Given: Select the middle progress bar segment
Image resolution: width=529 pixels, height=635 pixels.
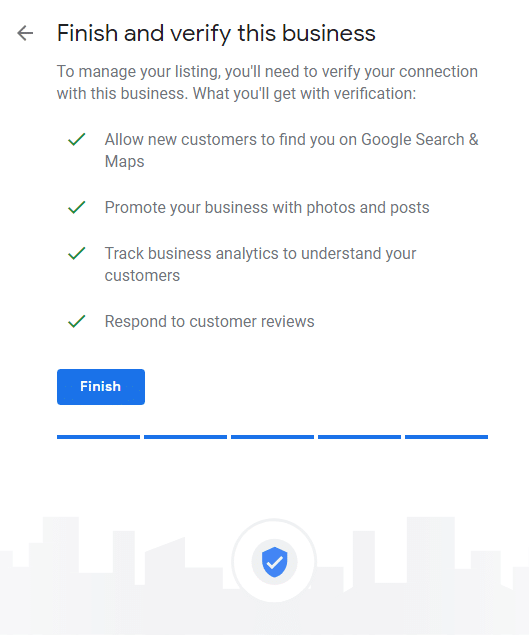Looking at the screenshot, I should tap(273, 437).
